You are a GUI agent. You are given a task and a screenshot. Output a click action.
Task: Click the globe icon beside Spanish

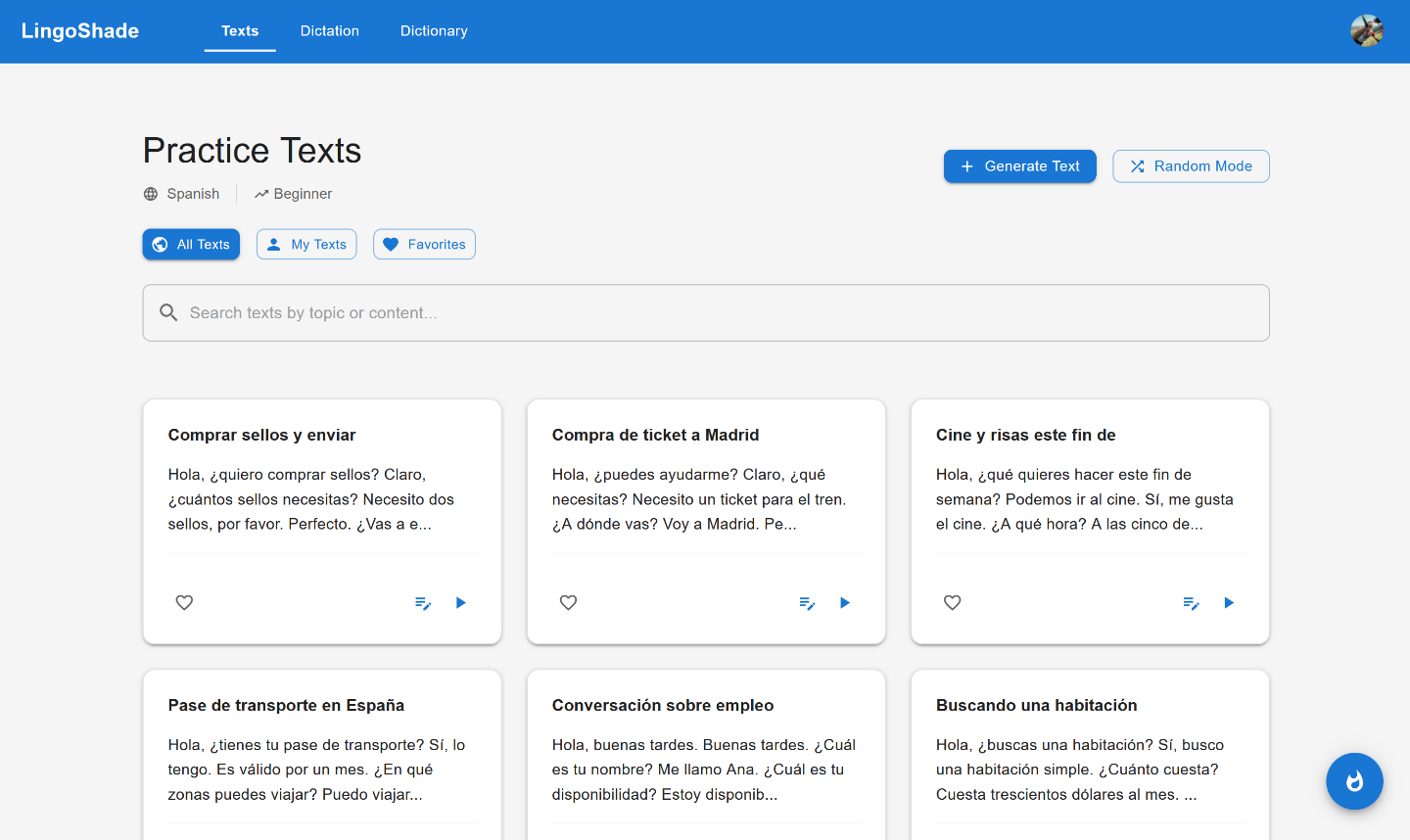[x=151, y=194]
